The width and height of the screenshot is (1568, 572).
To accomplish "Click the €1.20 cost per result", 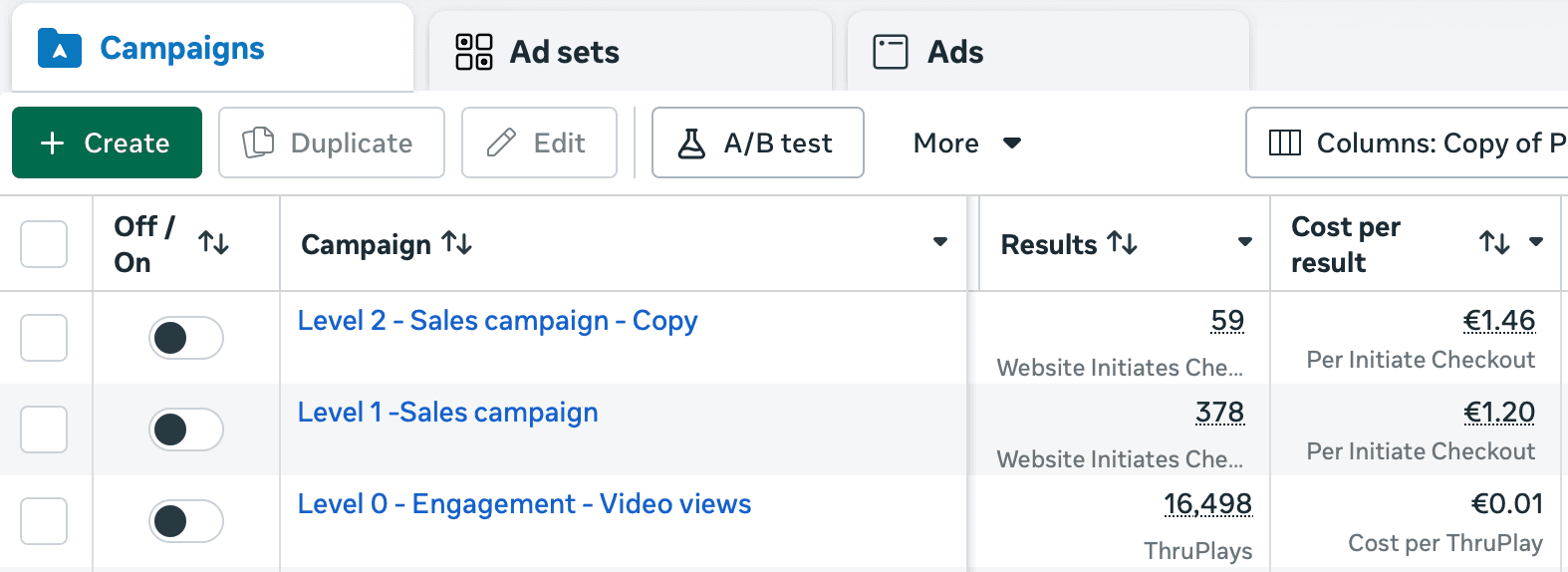I will [x=1499, y=413].
